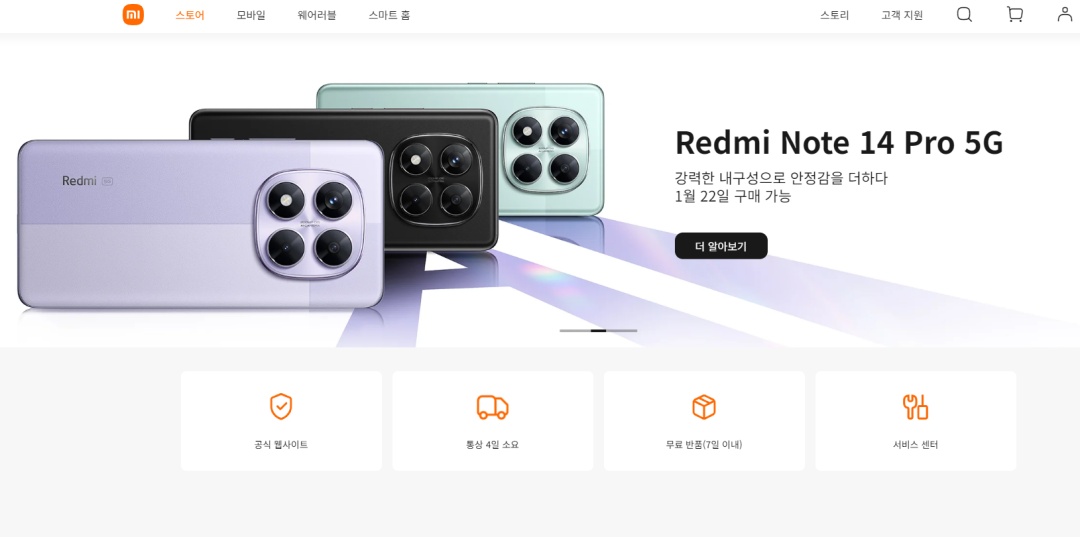Open the search magnifier icon
1080x537 pixels.
point(964,14)
